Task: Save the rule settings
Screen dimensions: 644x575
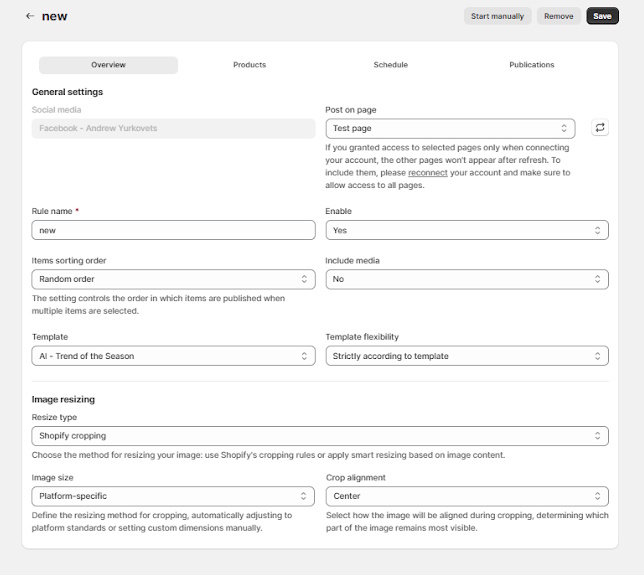Action: [x=602, y=16]
